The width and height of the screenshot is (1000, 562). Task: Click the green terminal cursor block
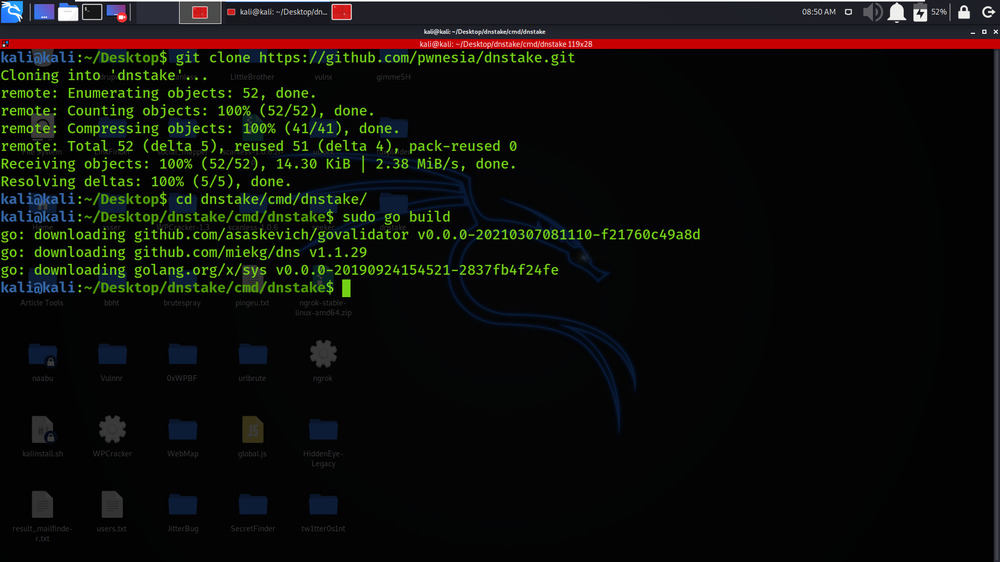346,288
